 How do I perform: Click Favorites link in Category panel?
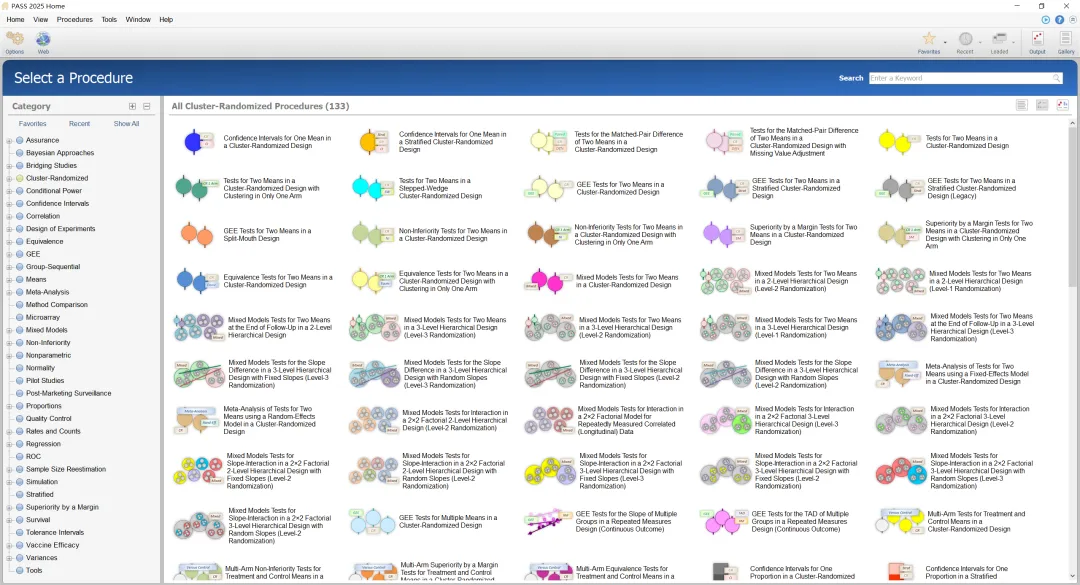32,123
